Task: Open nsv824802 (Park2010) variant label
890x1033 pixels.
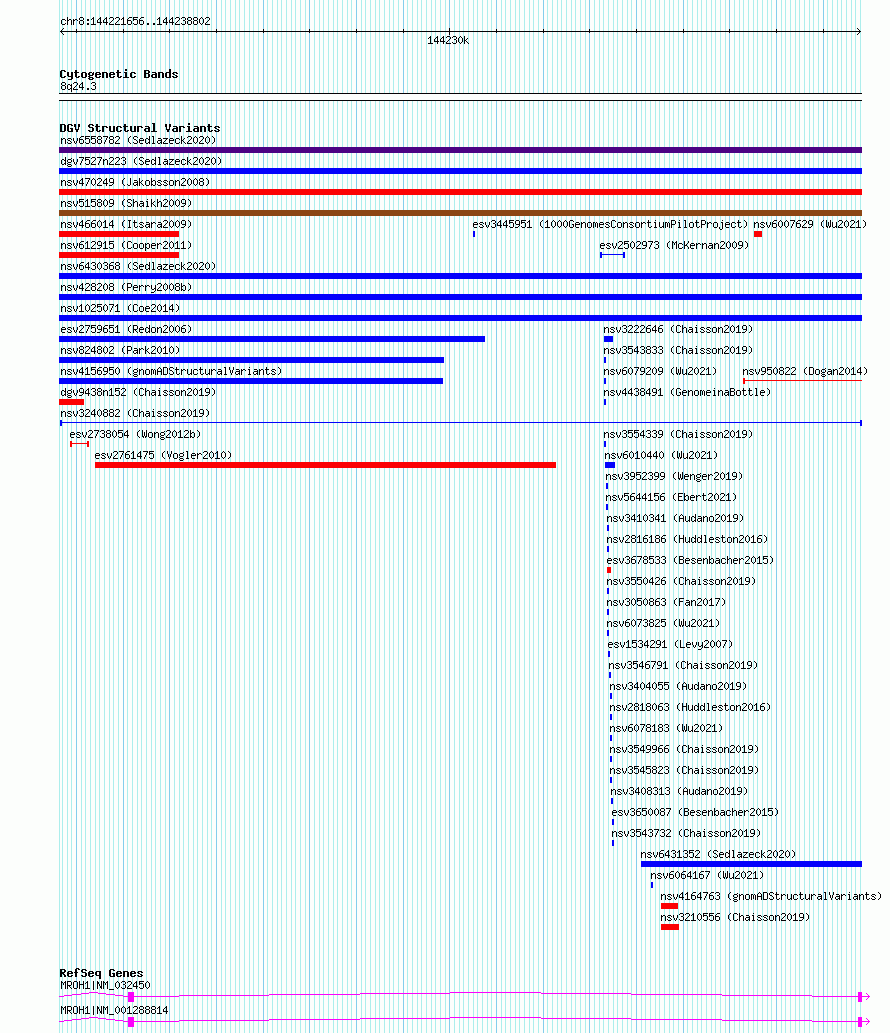Action: tap(120, 350)
